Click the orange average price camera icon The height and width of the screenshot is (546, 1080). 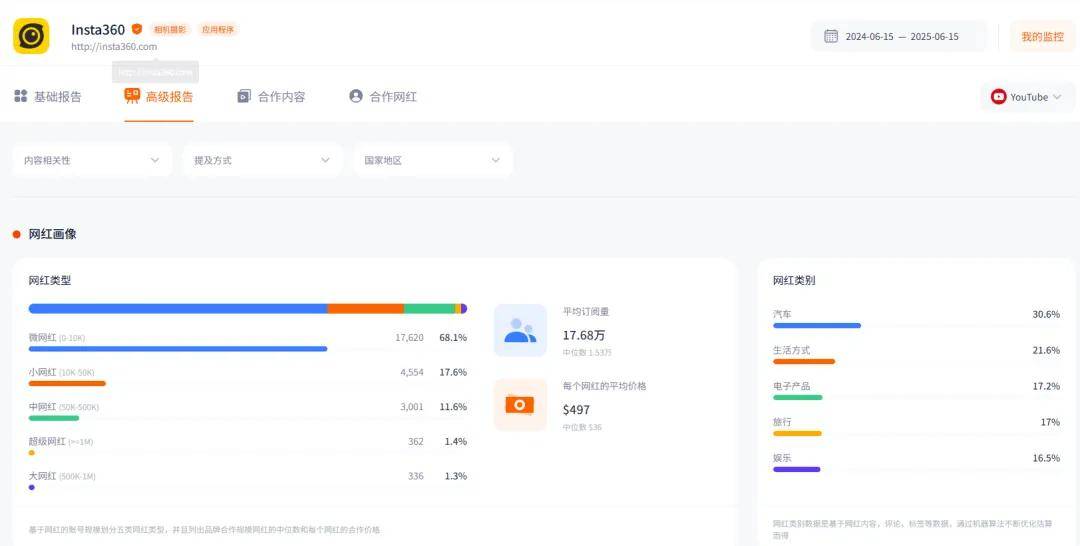coord(520,404)
